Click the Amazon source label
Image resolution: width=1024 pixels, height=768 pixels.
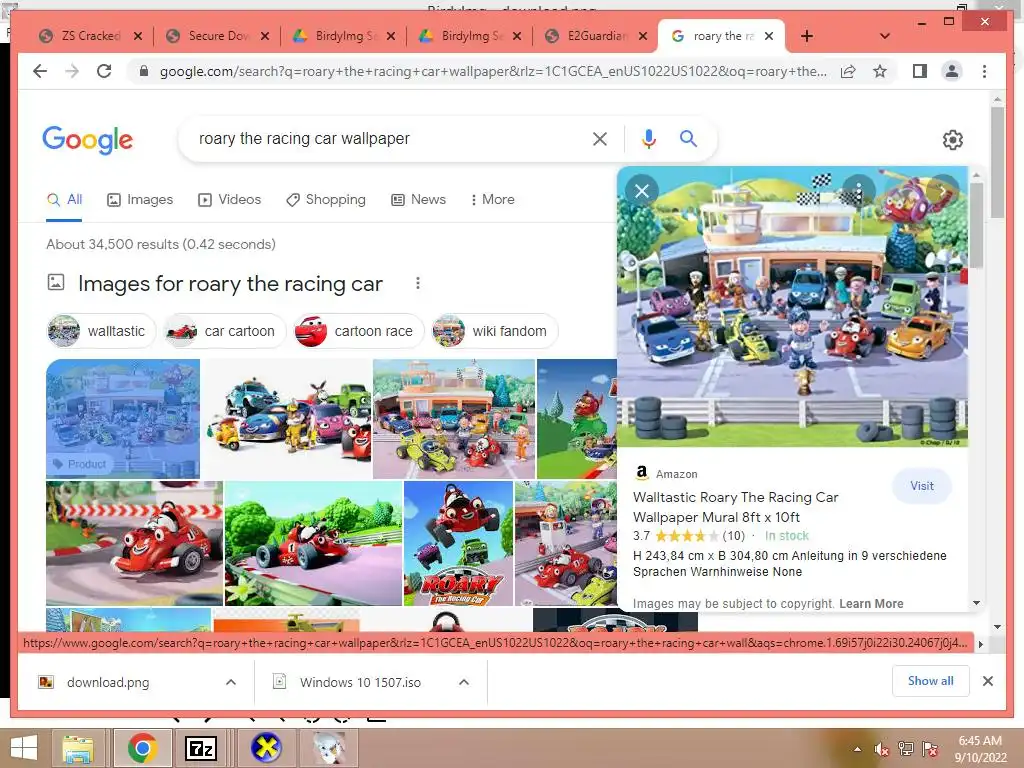point(676,474)
